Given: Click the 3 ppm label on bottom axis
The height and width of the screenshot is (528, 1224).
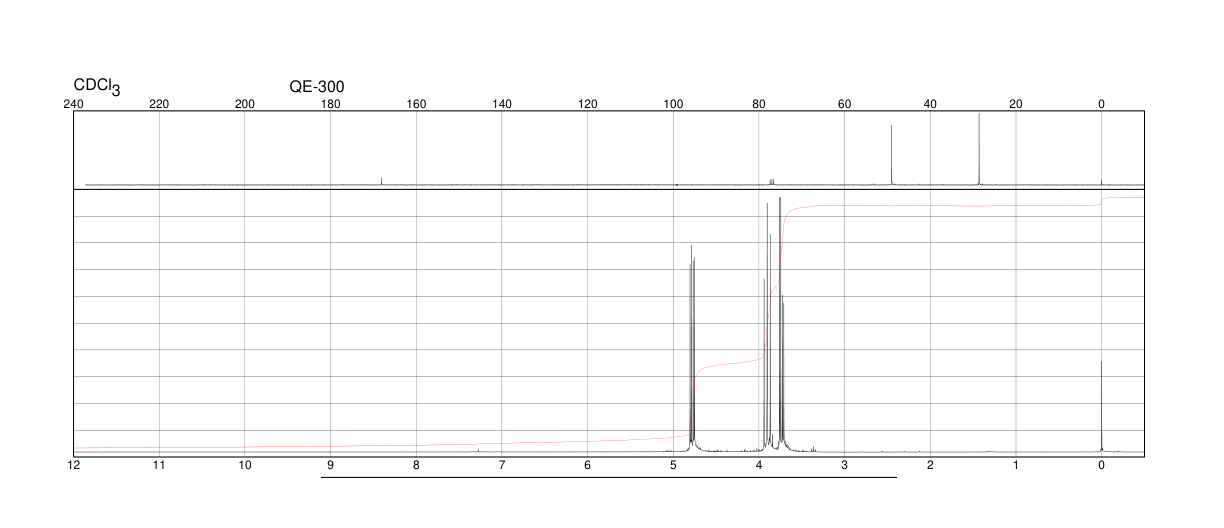Looking at the screenshot, I should (x=844, y=465).
